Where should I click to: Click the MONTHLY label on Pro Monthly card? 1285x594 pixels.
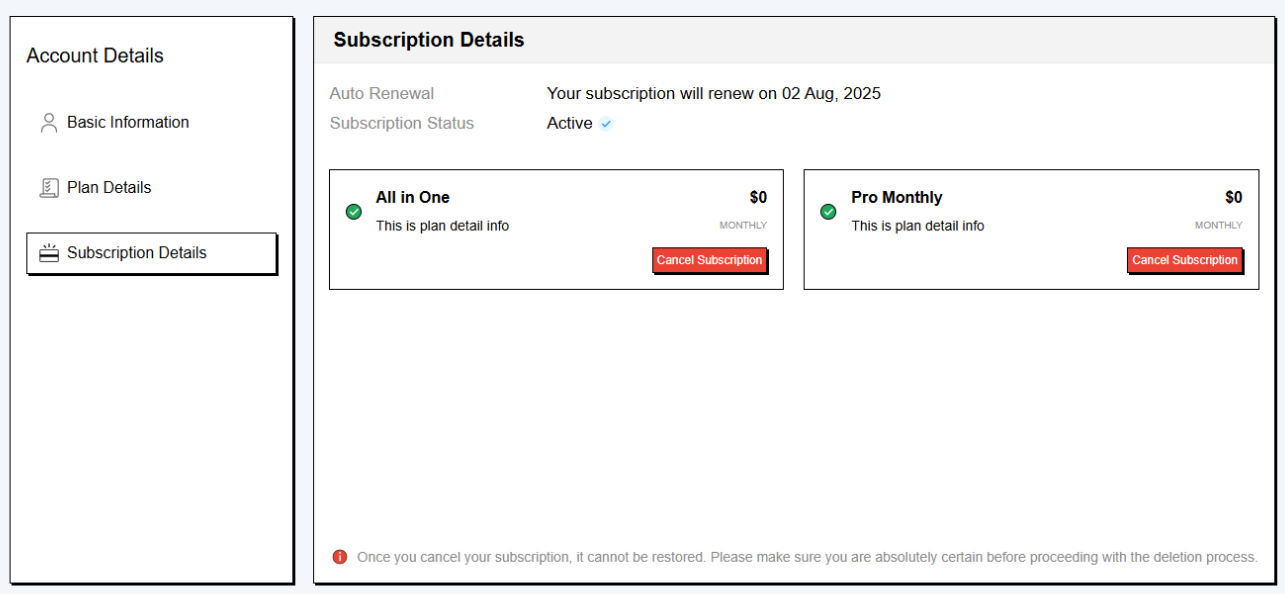click(1219, 226)
